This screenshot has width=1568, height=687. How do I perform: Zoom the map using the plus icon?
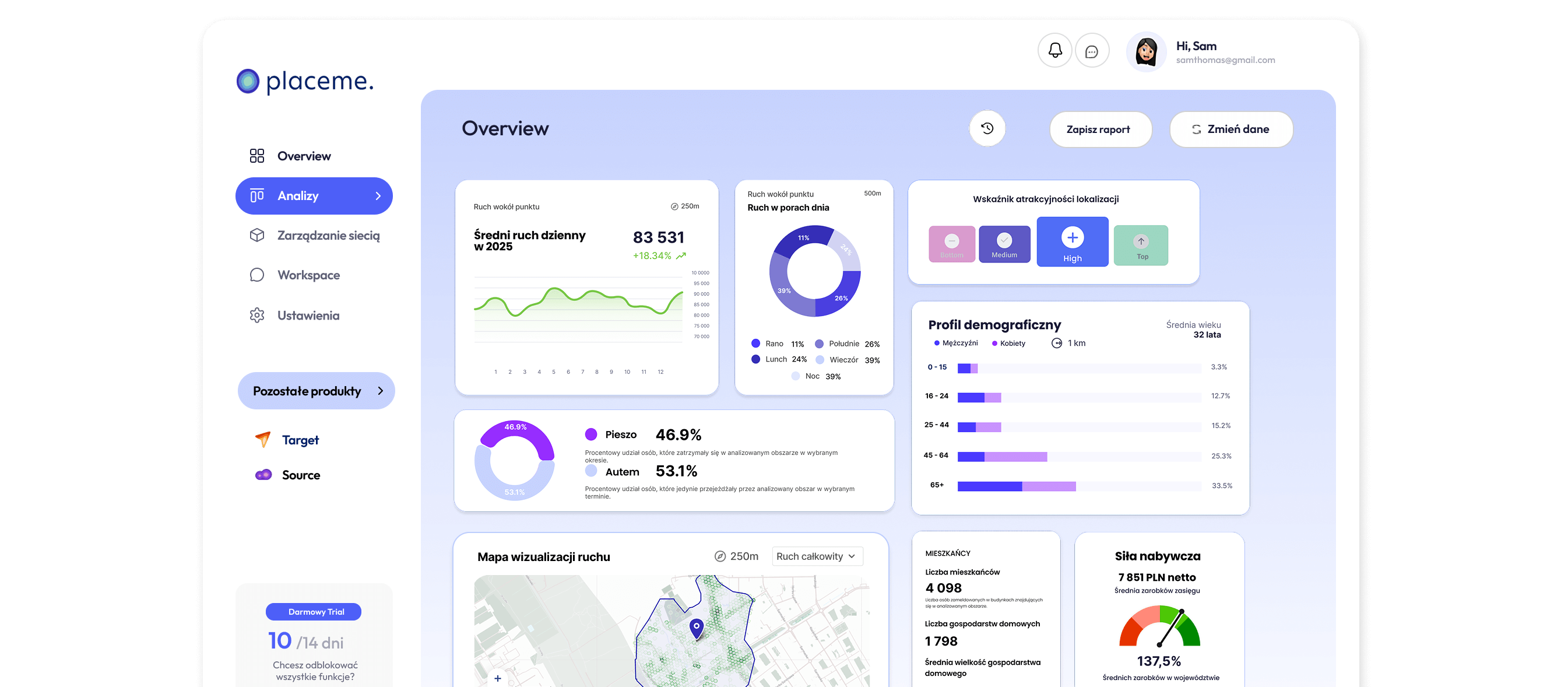497,678
